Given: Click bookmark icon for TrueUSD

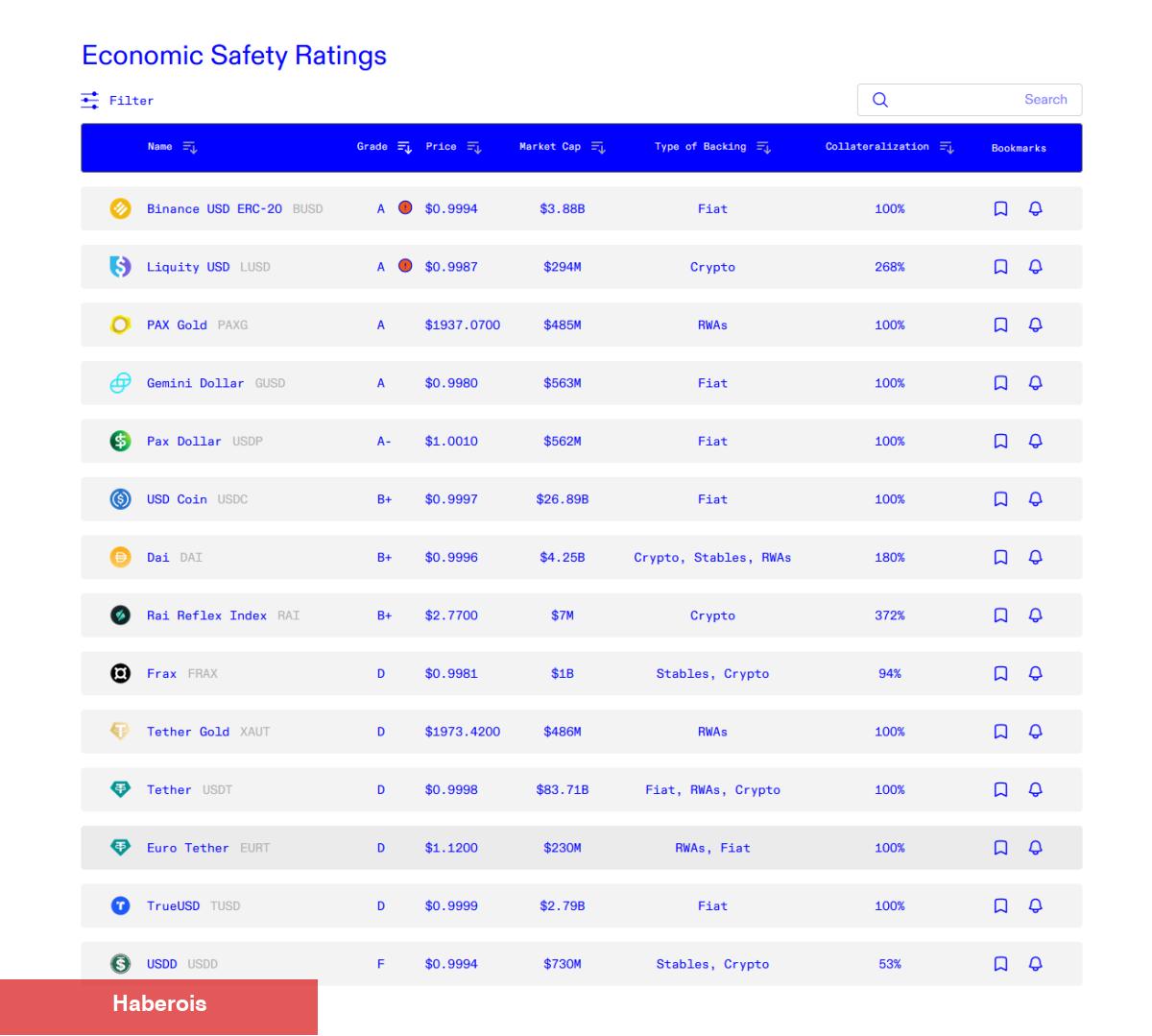Looking at the screenshot, I should click(x=1000, y=905).
